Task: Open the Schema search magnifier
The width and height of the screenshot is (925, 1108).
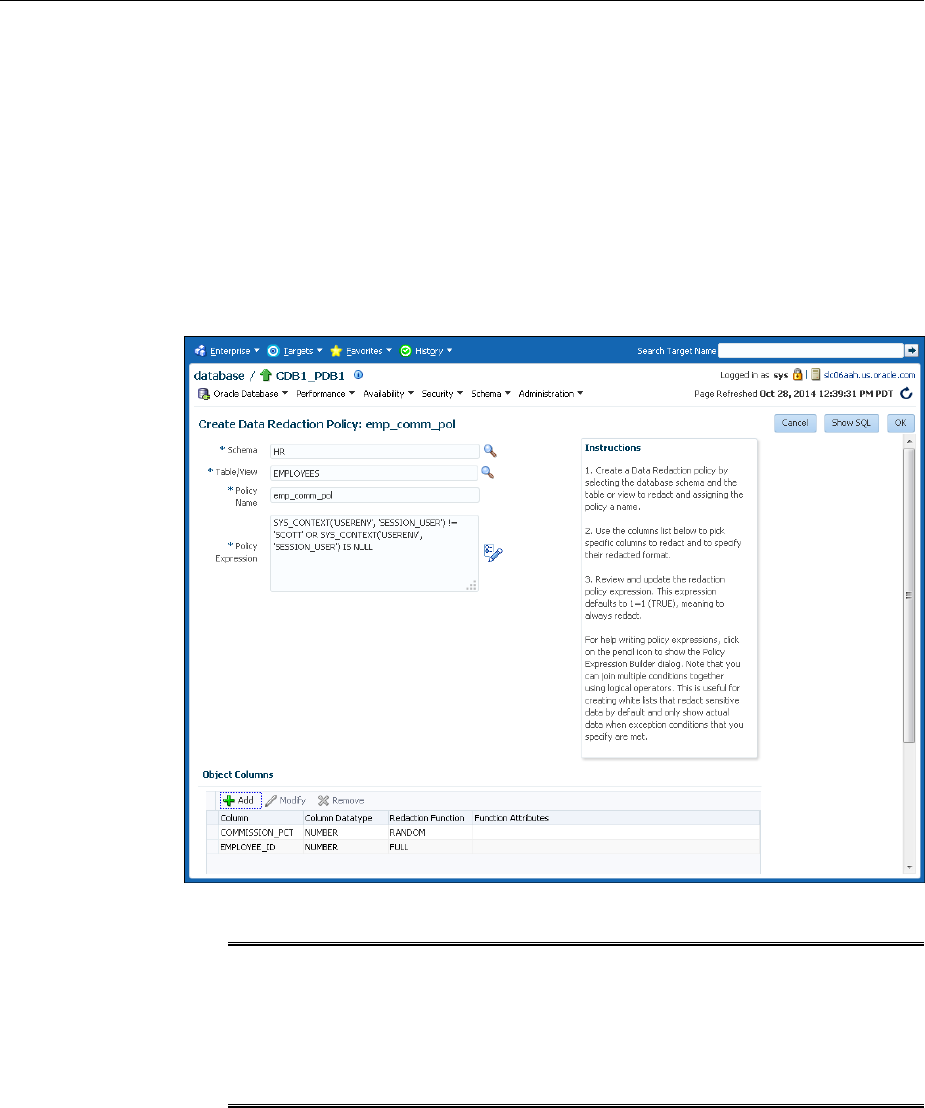Action: click(490, 451)
